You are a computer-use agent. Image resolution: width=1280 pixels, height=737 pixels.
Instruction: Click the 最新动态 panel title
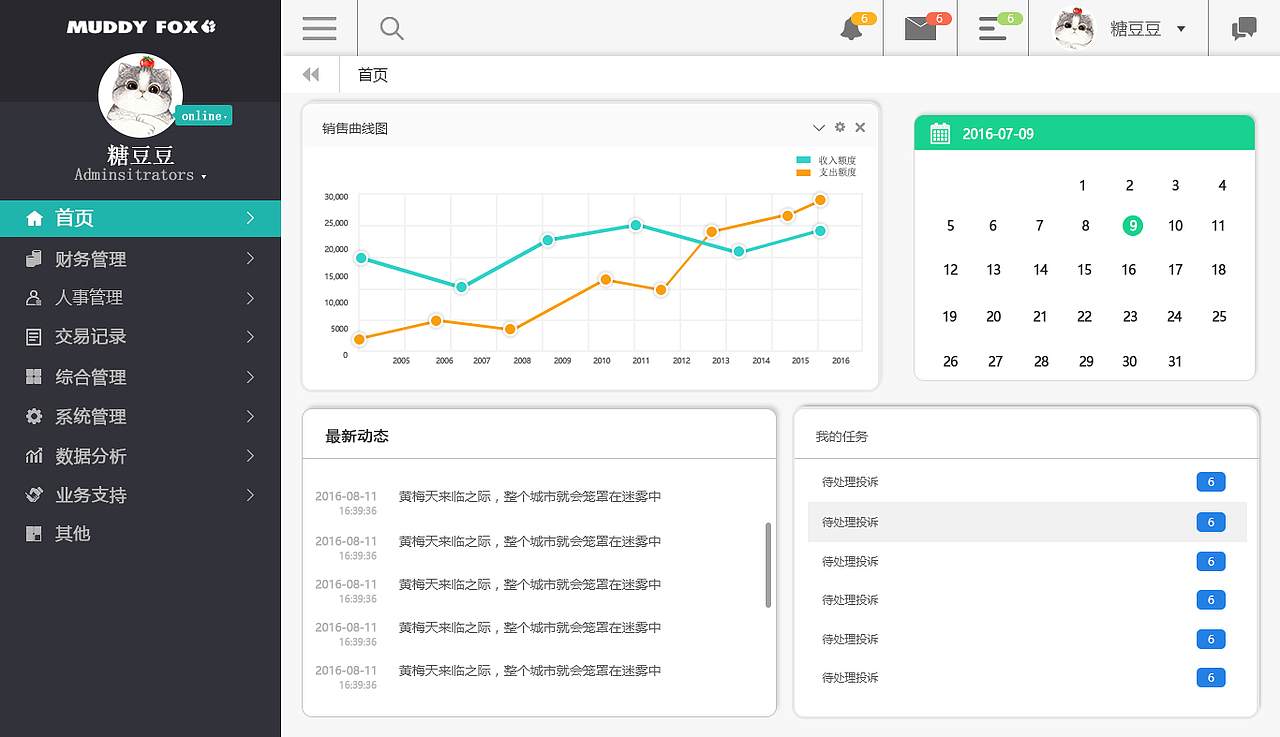357,436
